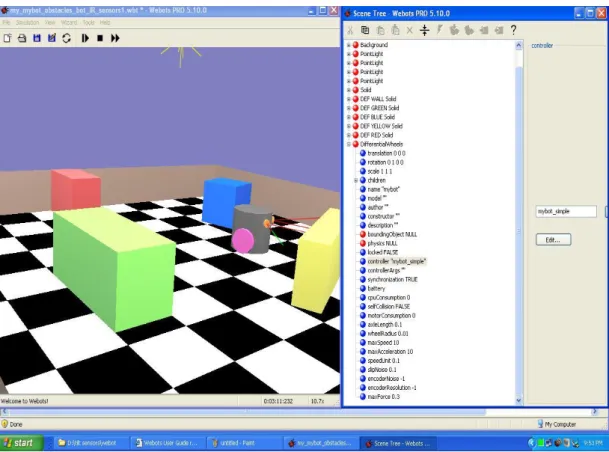Click the Scene Tree - Webots taskbar item
Screen dimensions: 609x452
[398, 443]
